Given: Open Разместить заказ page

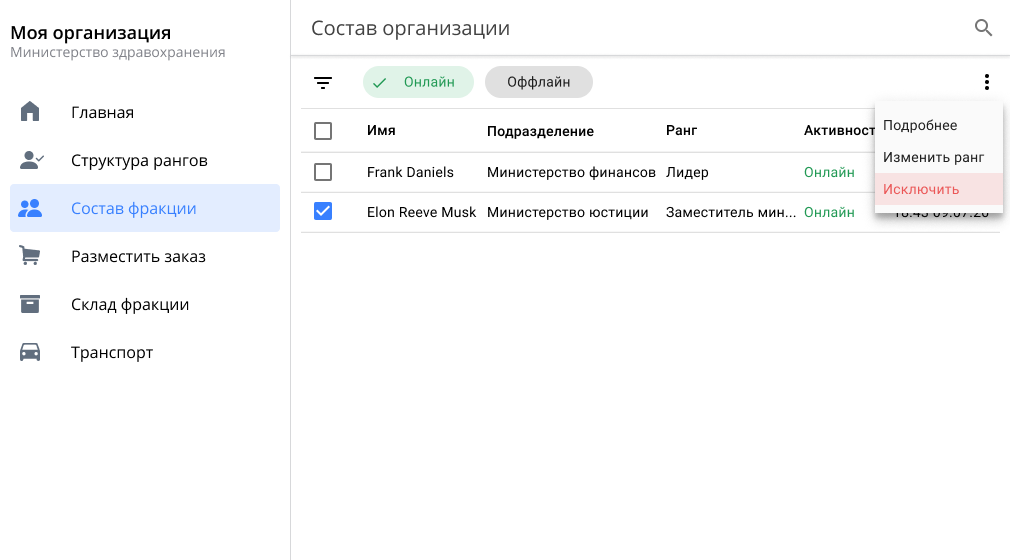Looking at the screenshot, I should 138,256.
